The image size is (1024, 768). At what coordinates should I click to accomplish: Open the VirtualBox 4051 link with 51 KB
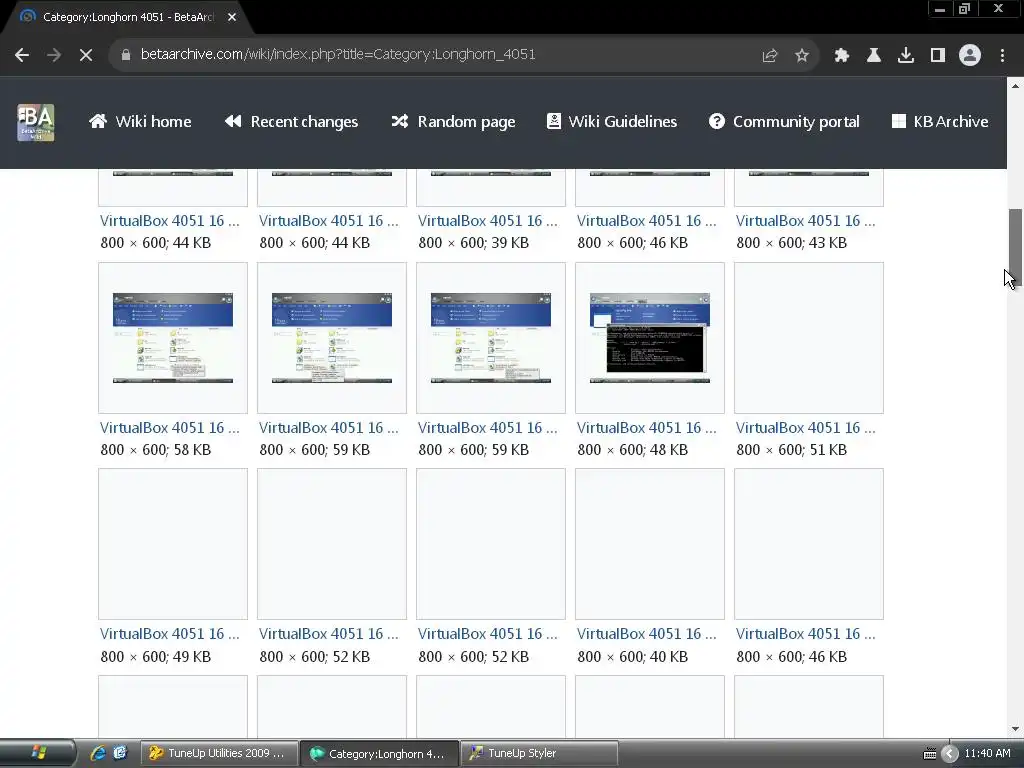click(805, 428)
